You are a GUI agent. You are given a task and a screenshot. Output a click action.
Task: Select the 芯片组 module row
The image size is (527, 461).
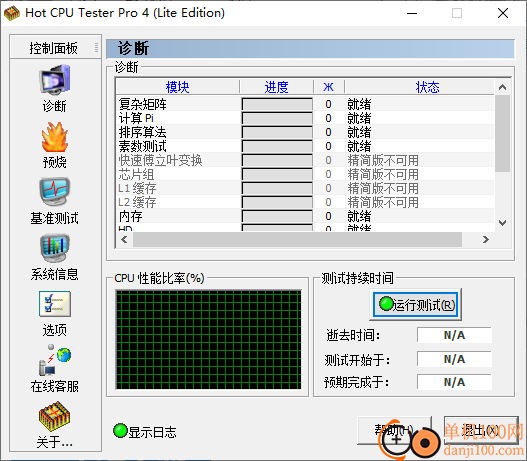(x=305, y=174)
